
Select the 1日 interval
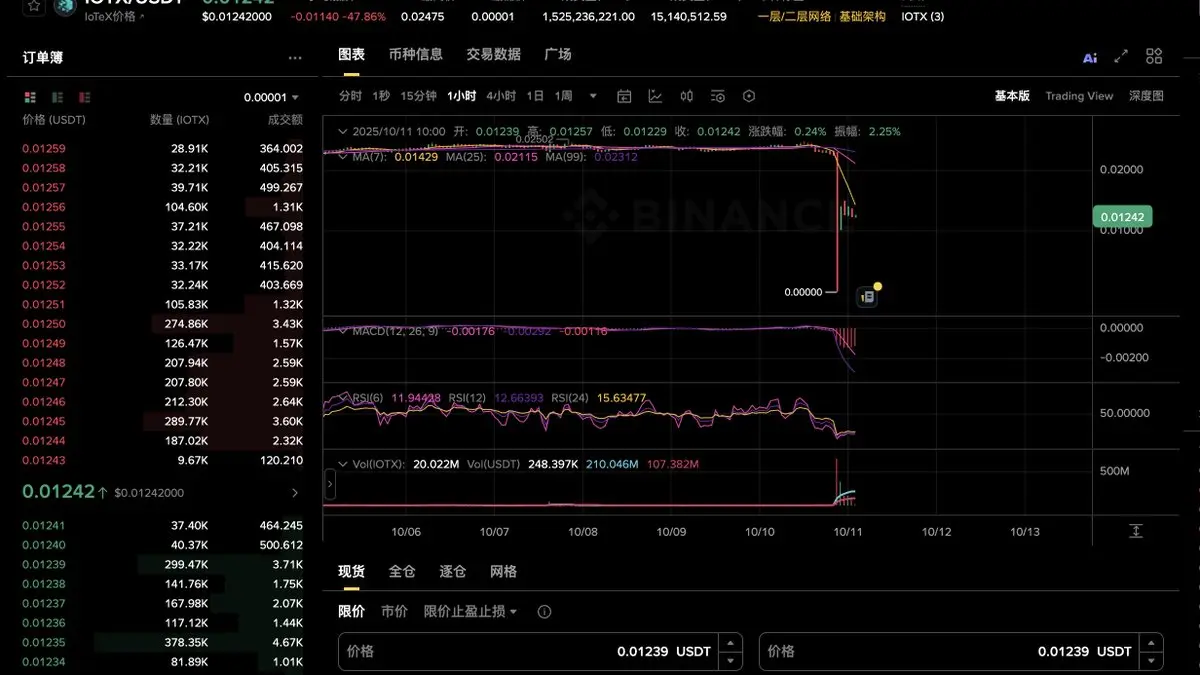pos(535,96)
